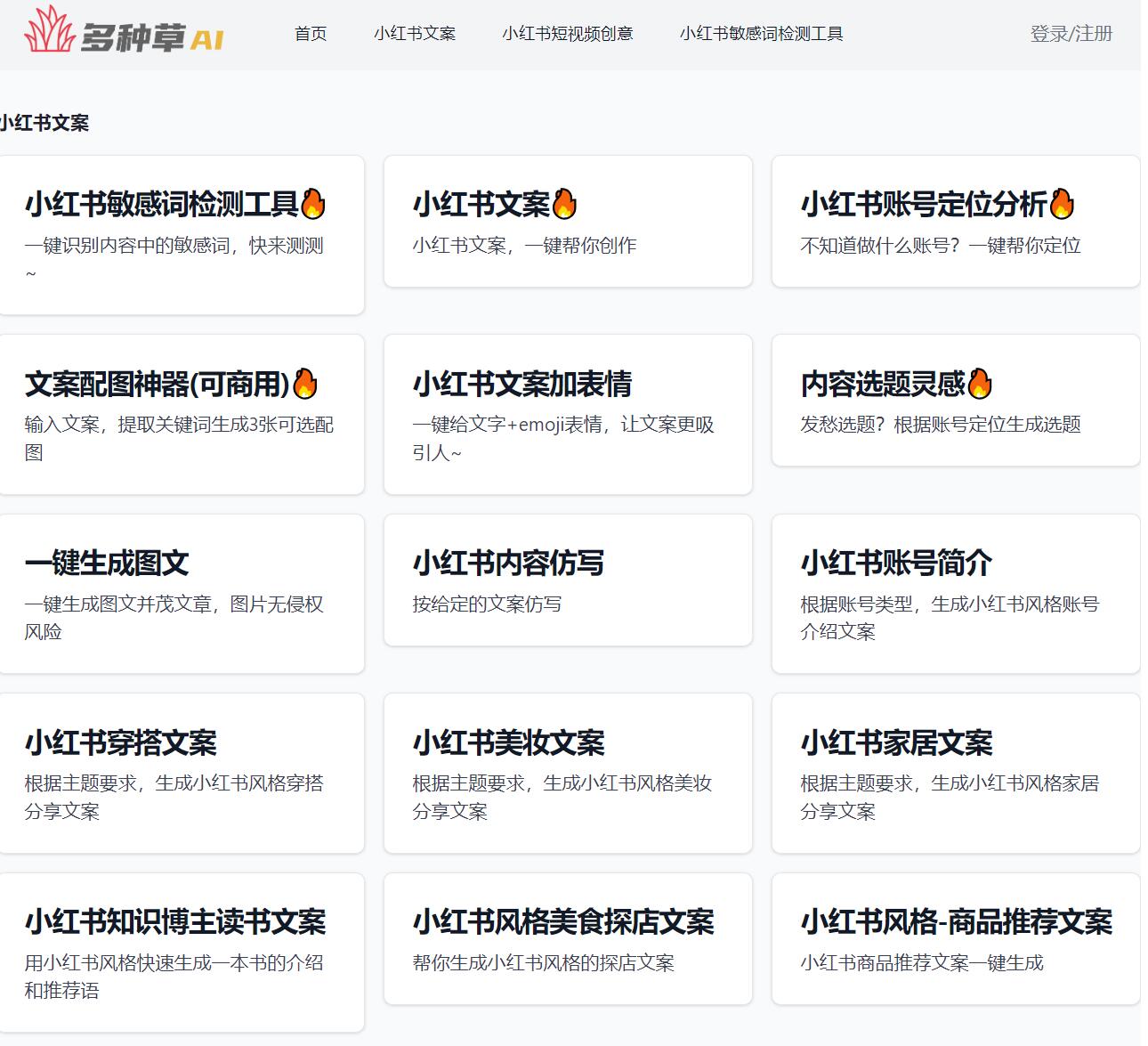The height and width of the screenshot is (1046, 1148).
Task: Click description 生成小红书风格家居分享文案
Action: tap(950, 797)
